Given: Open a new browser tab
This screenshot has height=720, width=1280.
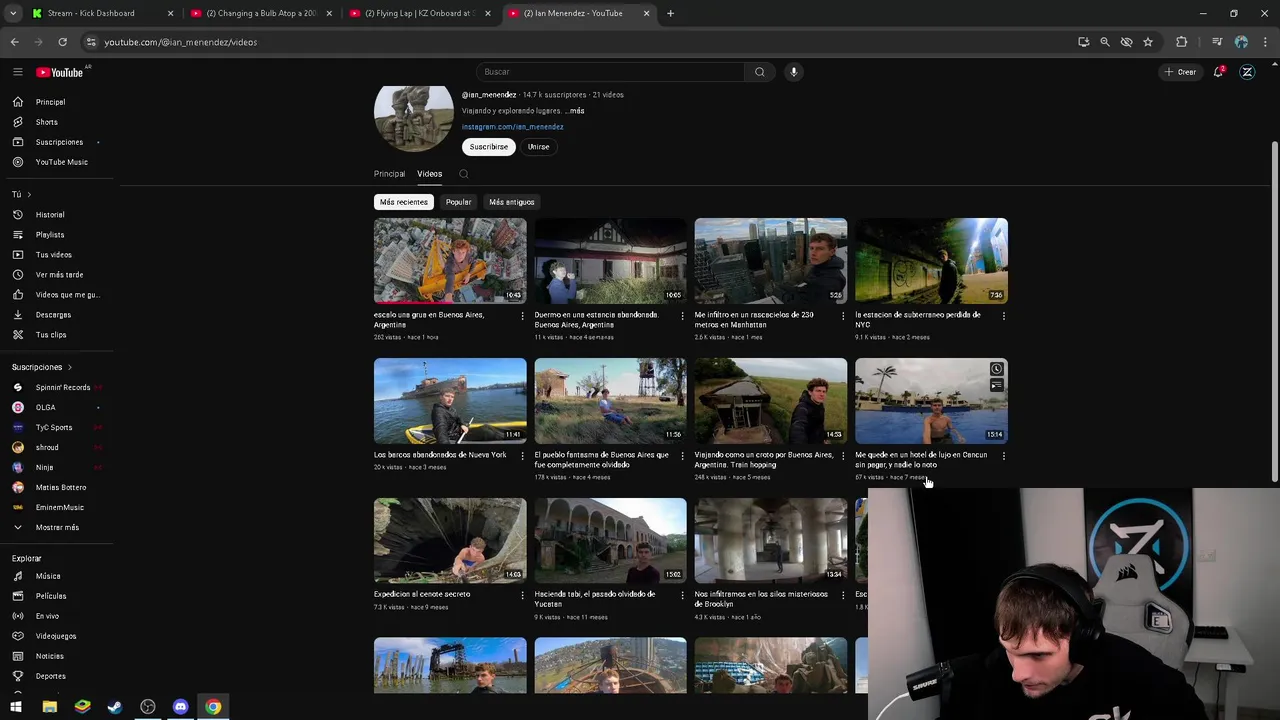Looking at the screenshot, I should click(670, 13).
